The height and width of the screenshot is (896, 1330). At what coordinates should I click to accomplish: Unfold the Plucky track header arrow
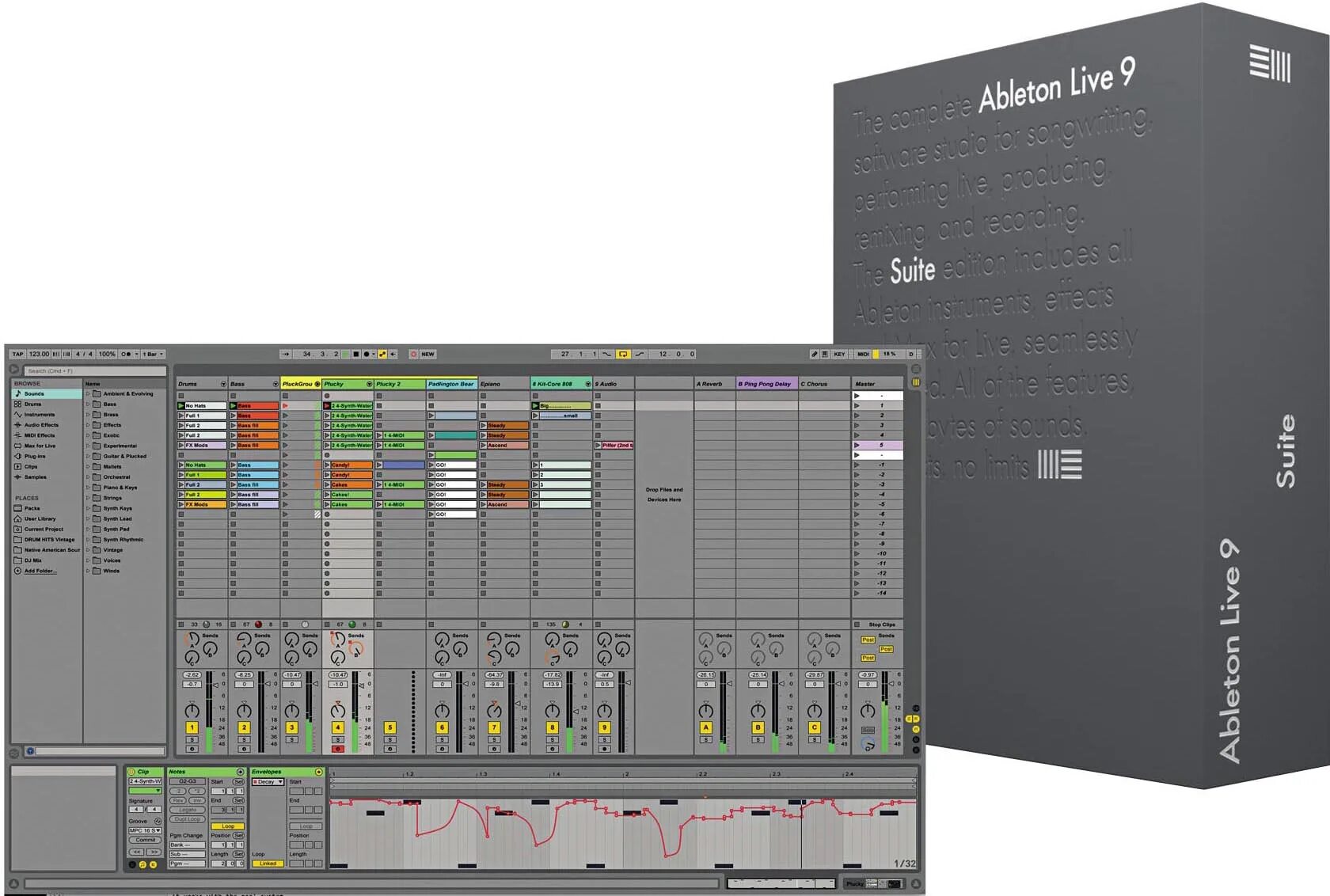pyautogui.click(x=370, y=384)
